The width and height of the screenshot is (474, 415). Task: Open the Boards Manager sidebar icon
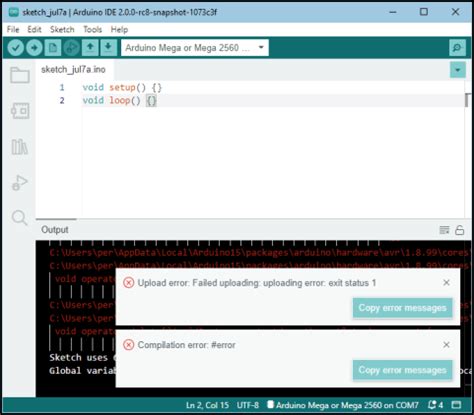20,111
